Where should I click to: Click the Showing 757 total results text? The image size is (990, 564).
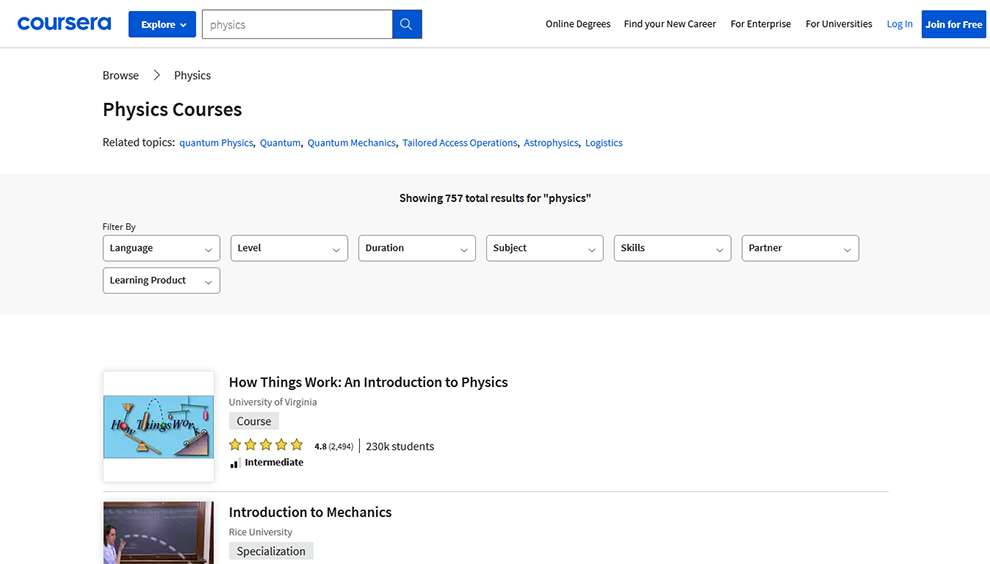(495, 198)
